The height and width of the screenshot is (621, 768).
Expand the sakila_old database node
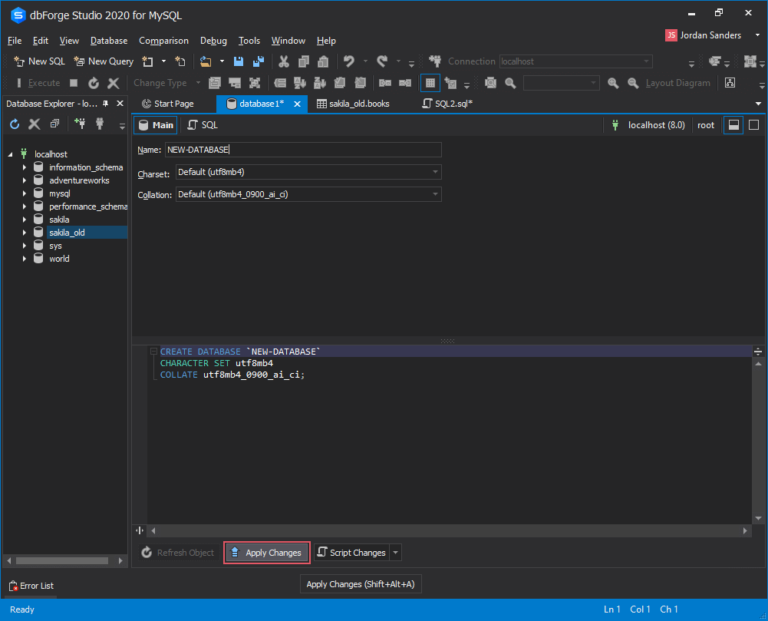[x=24, y=233]
